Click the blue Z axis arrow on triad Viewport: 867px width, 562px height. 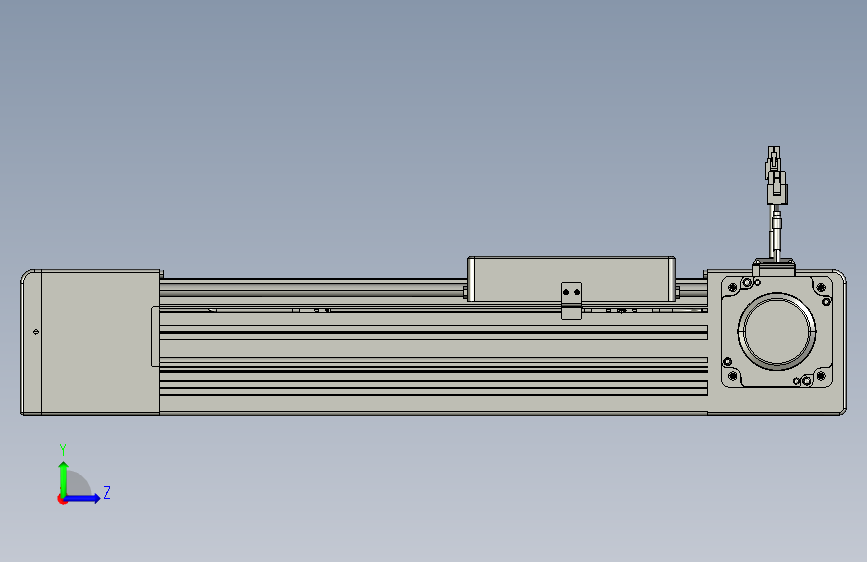[x=83, y=498]
